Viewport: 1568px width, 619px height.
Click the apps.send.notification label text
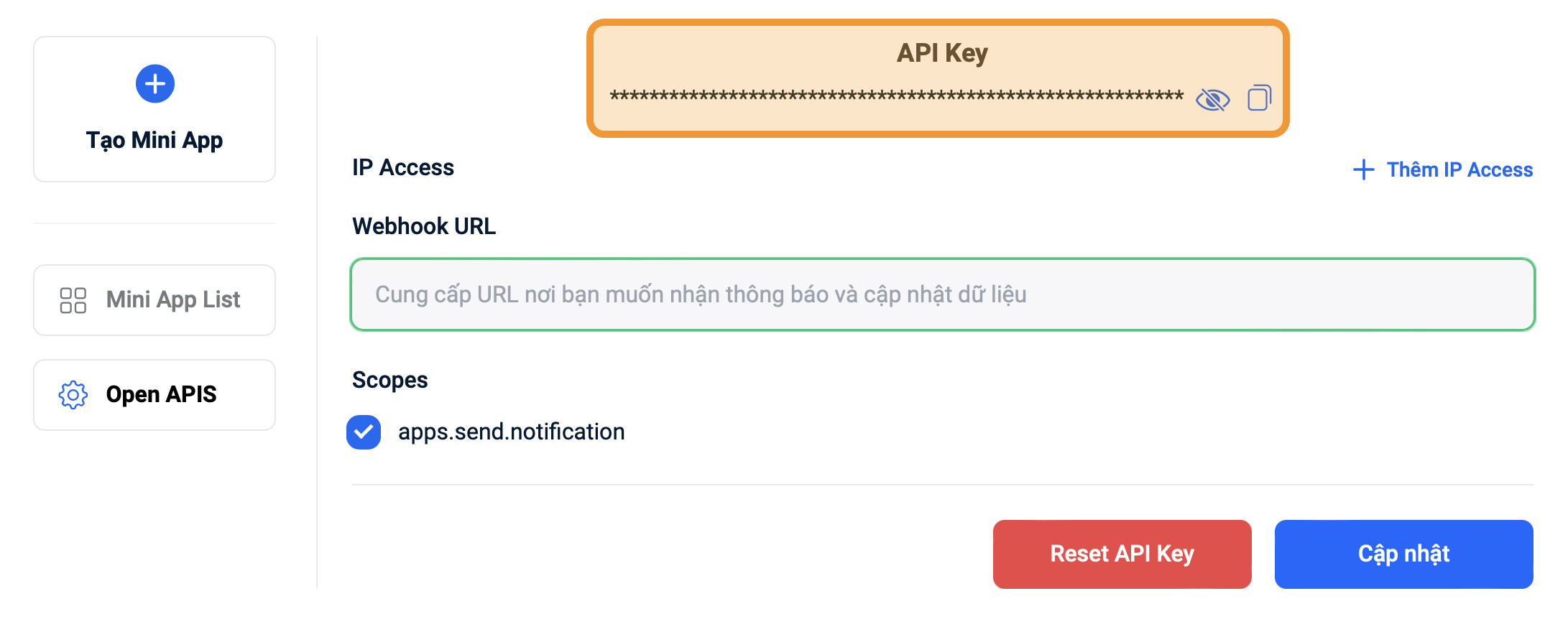pyautogui.click(x=512, y=432)
